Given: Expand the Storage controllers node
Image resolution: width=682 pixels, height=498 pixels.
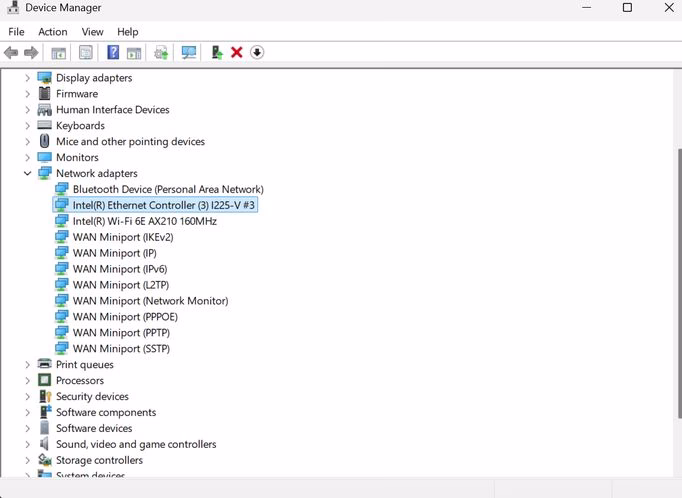Looking at the screenshot, I should (27, 460).
